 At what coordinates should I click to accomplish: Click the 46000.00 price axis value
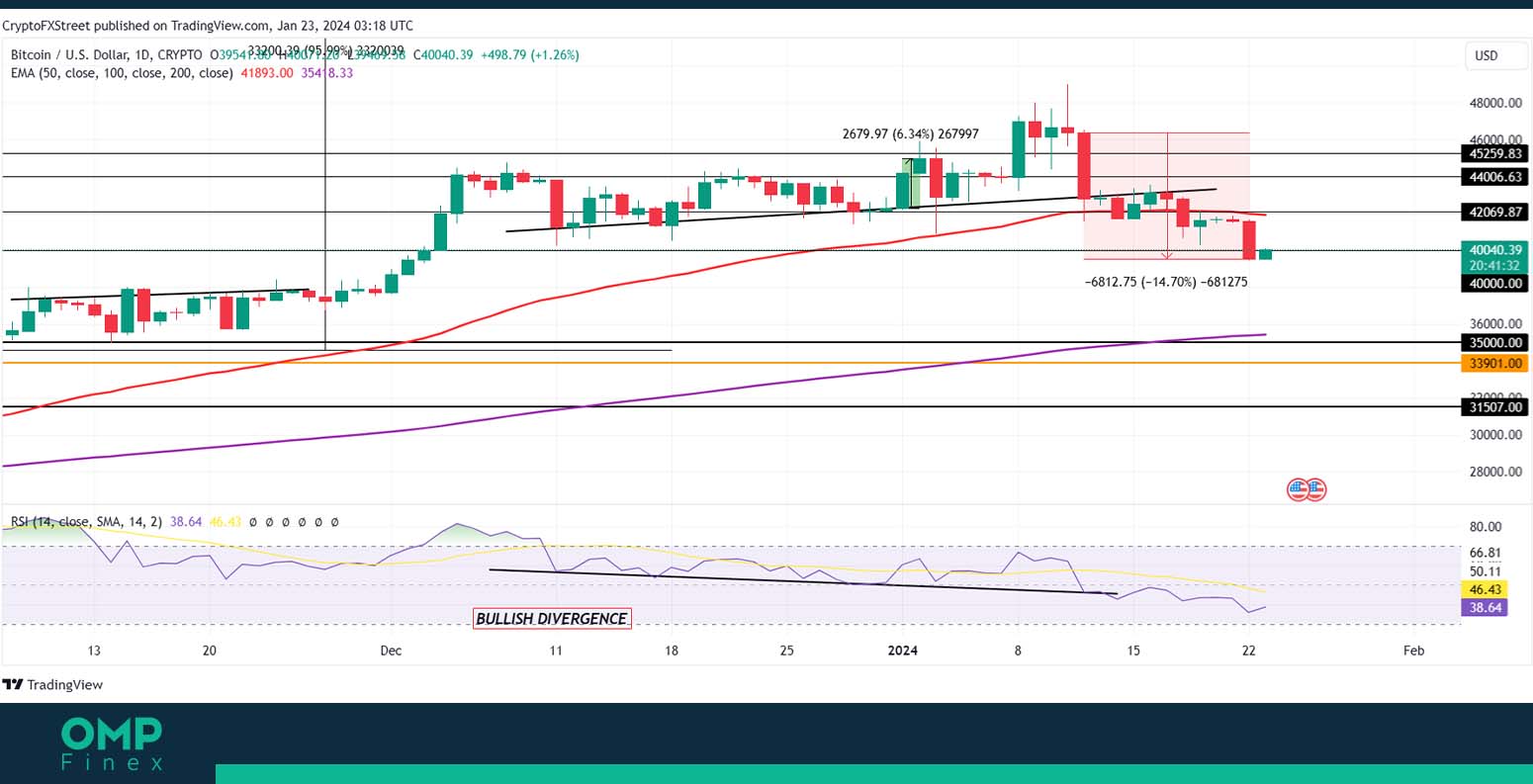coord(1495,139)
